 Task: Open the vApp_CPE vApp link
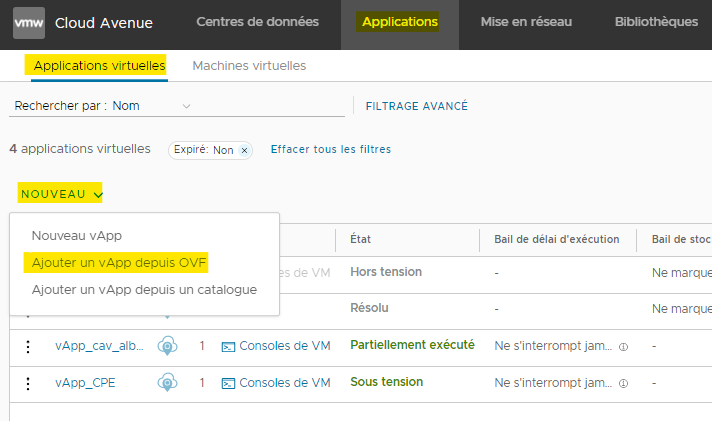click(85, 383)
